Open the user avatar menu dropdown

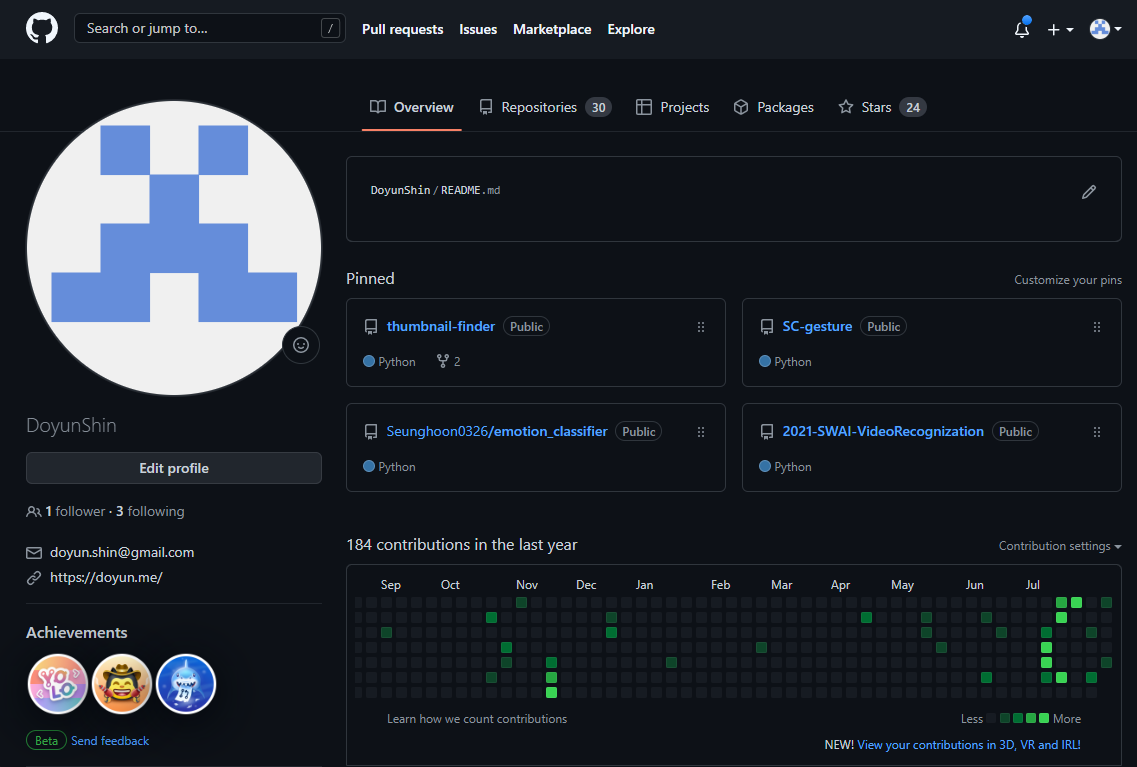1105,30
